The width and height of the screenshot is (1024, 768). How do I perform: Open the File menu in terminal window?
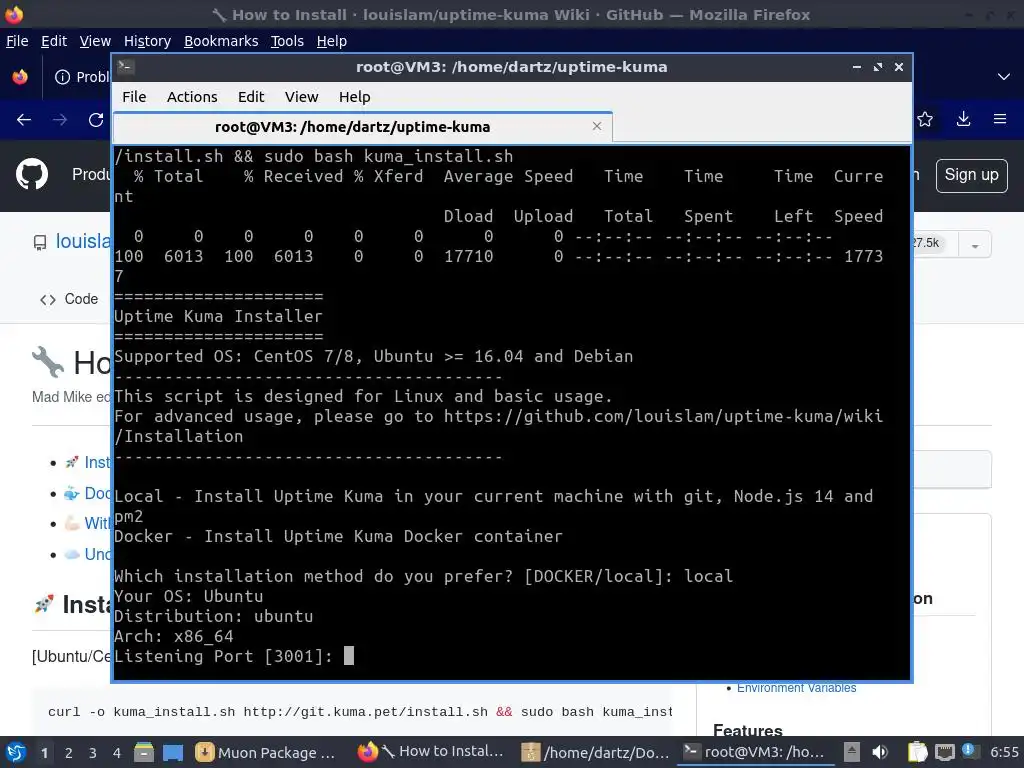pos(134,97)
